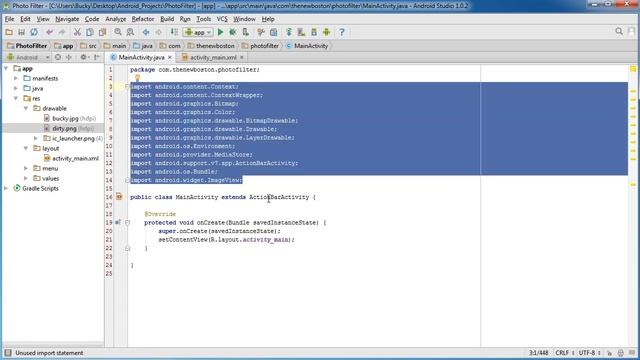Click the Help question mark icon

[x=342, y=32]
